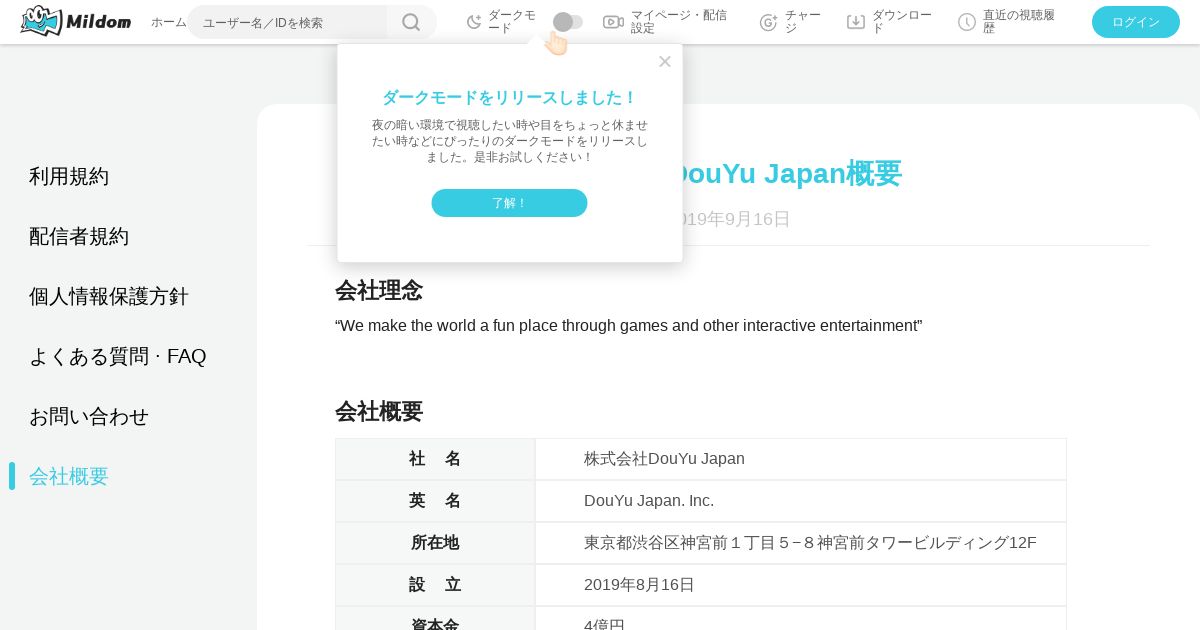Viewport: 1200px width, 630px height.
Task: Open マイページ・配信設定 link
Action: (680, 22)
